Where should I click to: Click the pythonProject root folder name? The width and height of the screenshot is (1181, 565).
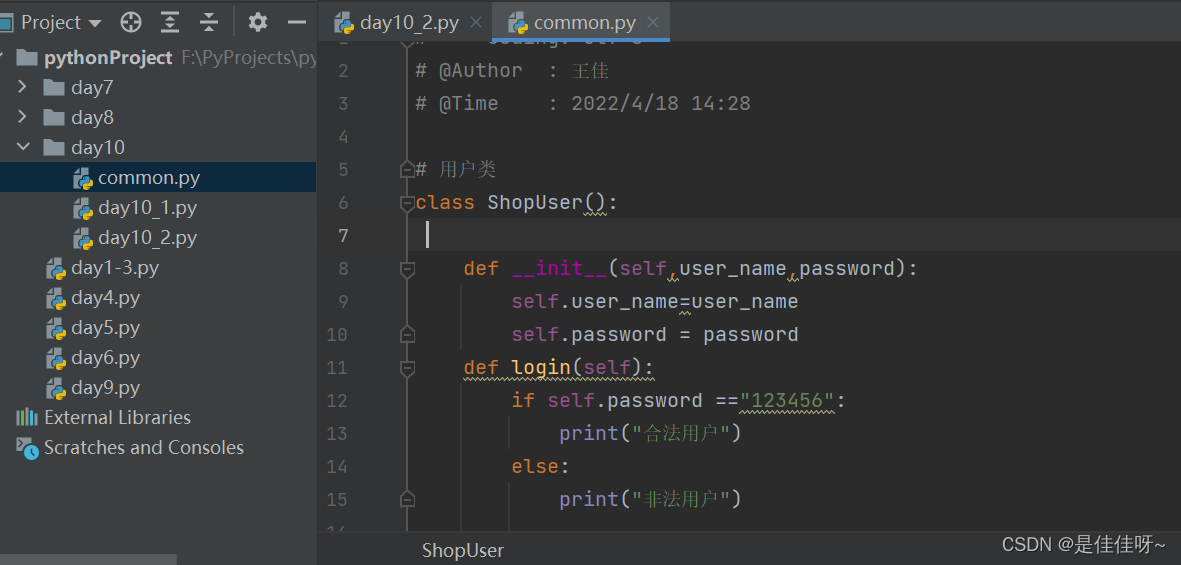[108, 57]
